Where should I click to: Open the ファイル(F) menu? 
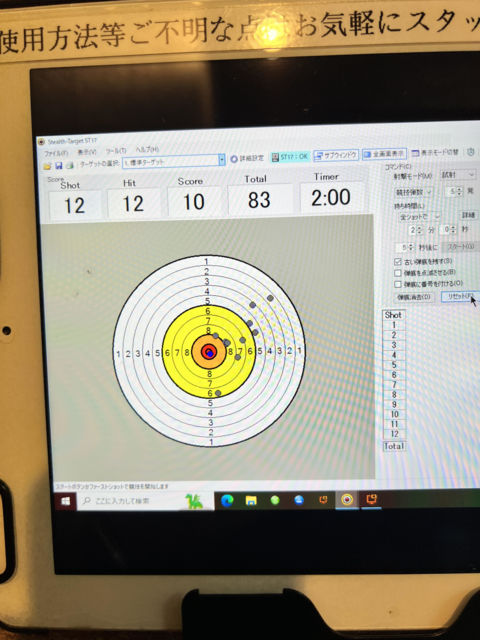click(56, 153)
